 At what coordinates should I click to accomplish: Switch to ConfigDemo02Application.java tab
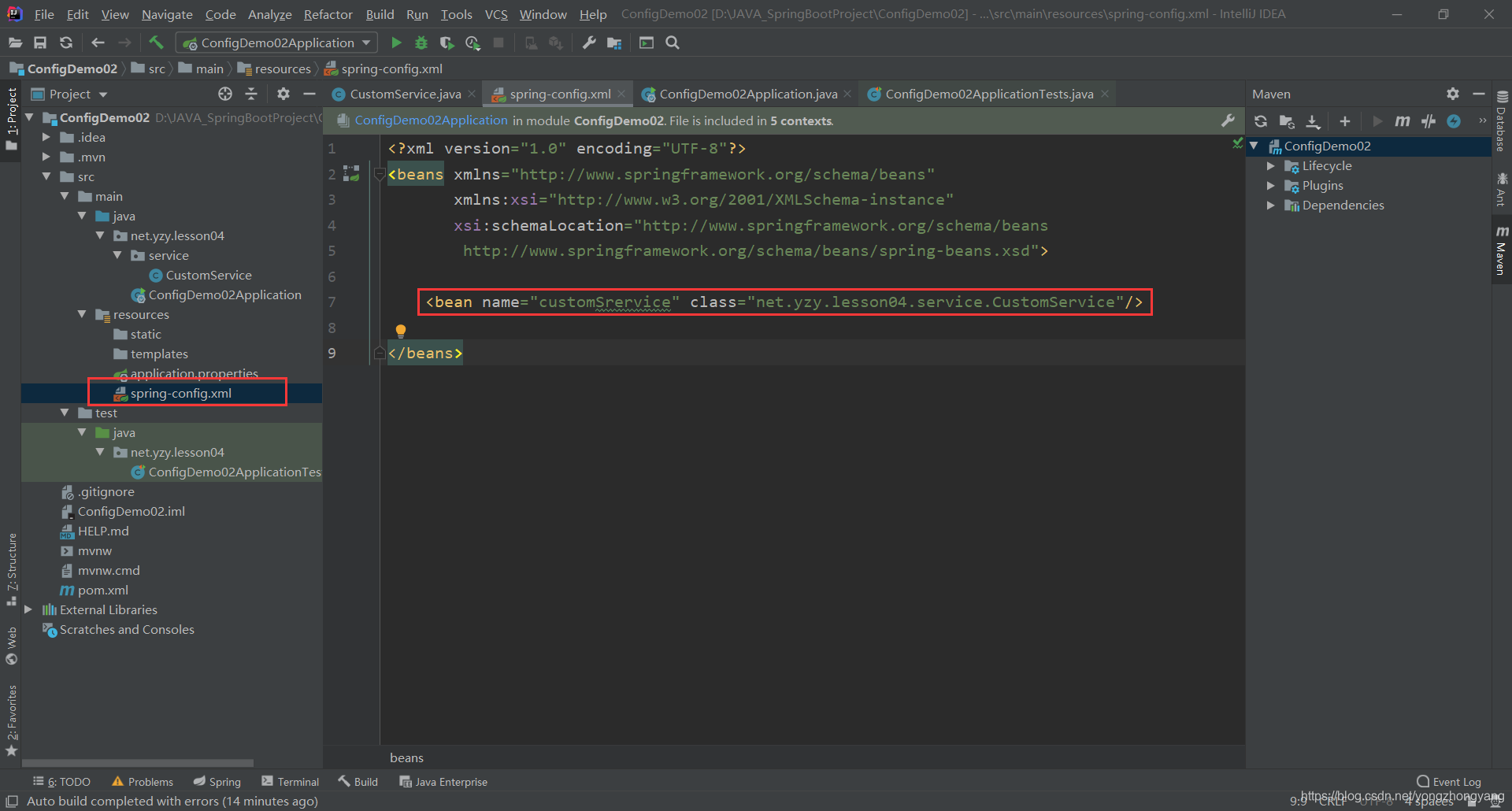pyautogui.click(x=747, y=94)
